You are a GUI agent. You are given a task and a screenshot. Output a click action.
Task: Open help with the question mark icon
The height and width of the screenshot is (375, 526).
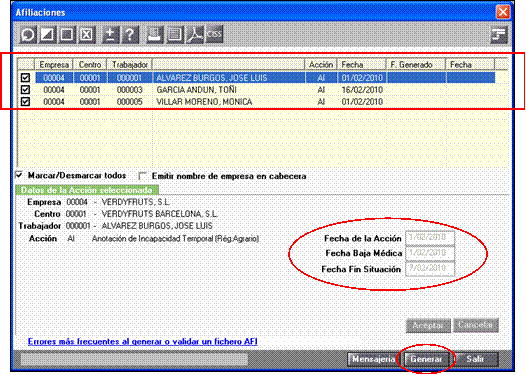[x=129, y=34]
